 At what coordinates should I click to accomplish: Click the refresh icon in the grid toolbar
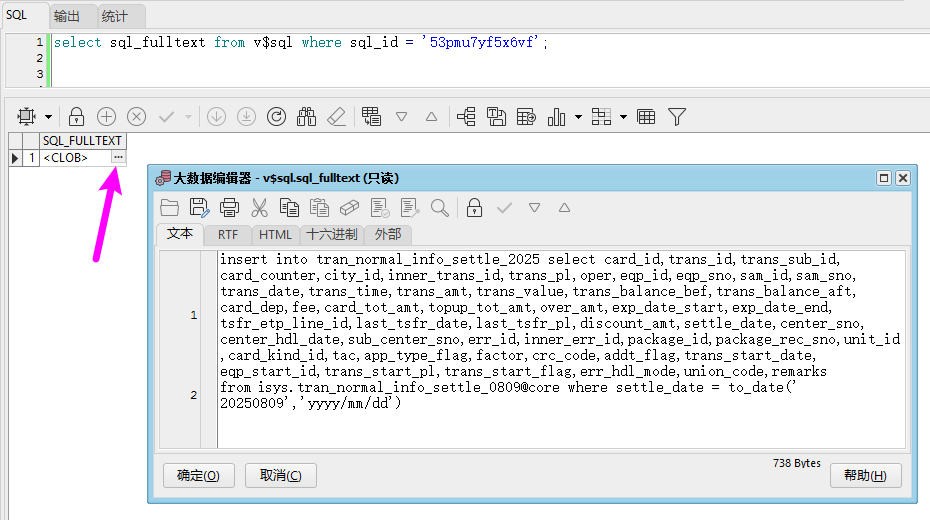(x=276, y=117)
